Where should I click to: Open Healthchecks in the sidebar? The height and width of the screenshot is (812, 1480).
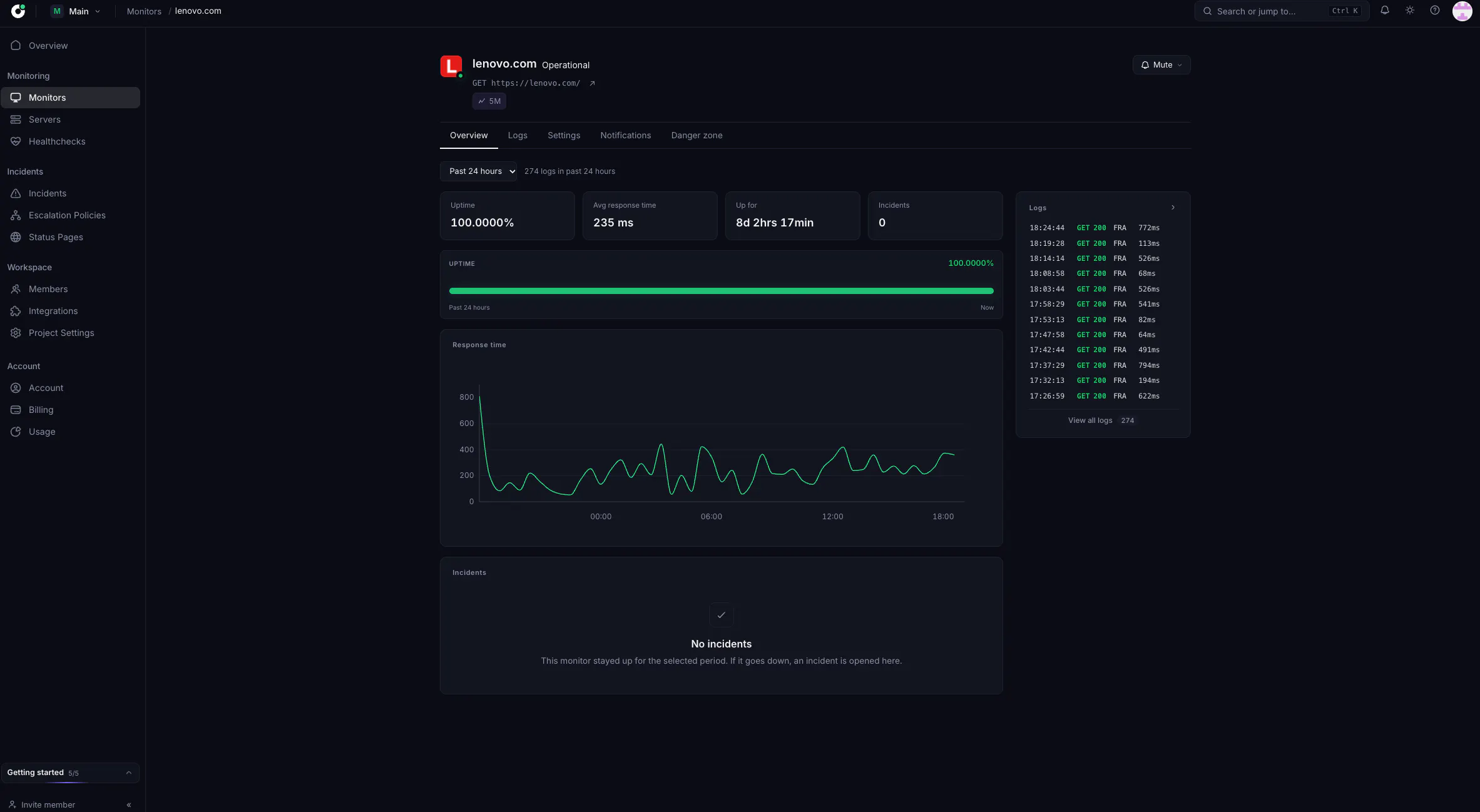tap(70, 141)
